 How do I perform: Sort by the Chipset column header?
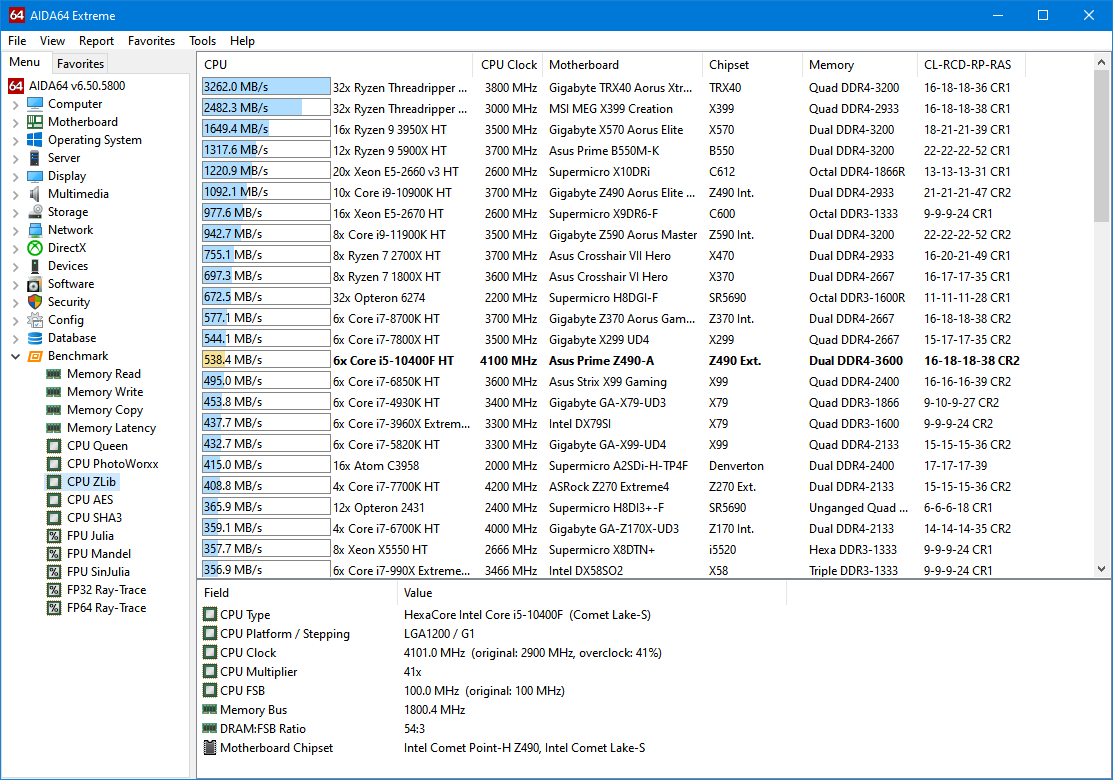tap(752, 65)
